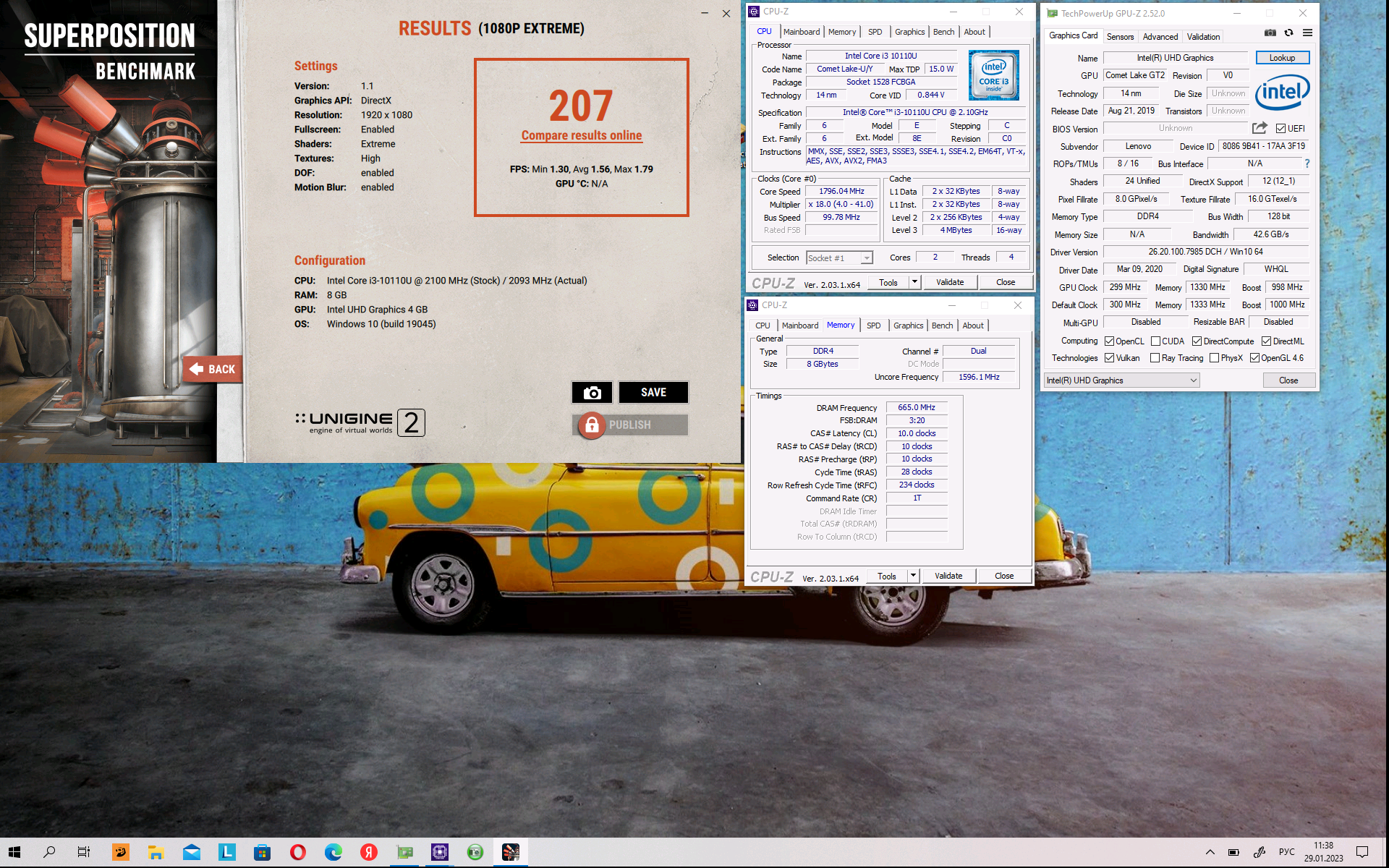Open the Intel(R) UHD Graphics GPU selector dropdown

pos(1121,380)
